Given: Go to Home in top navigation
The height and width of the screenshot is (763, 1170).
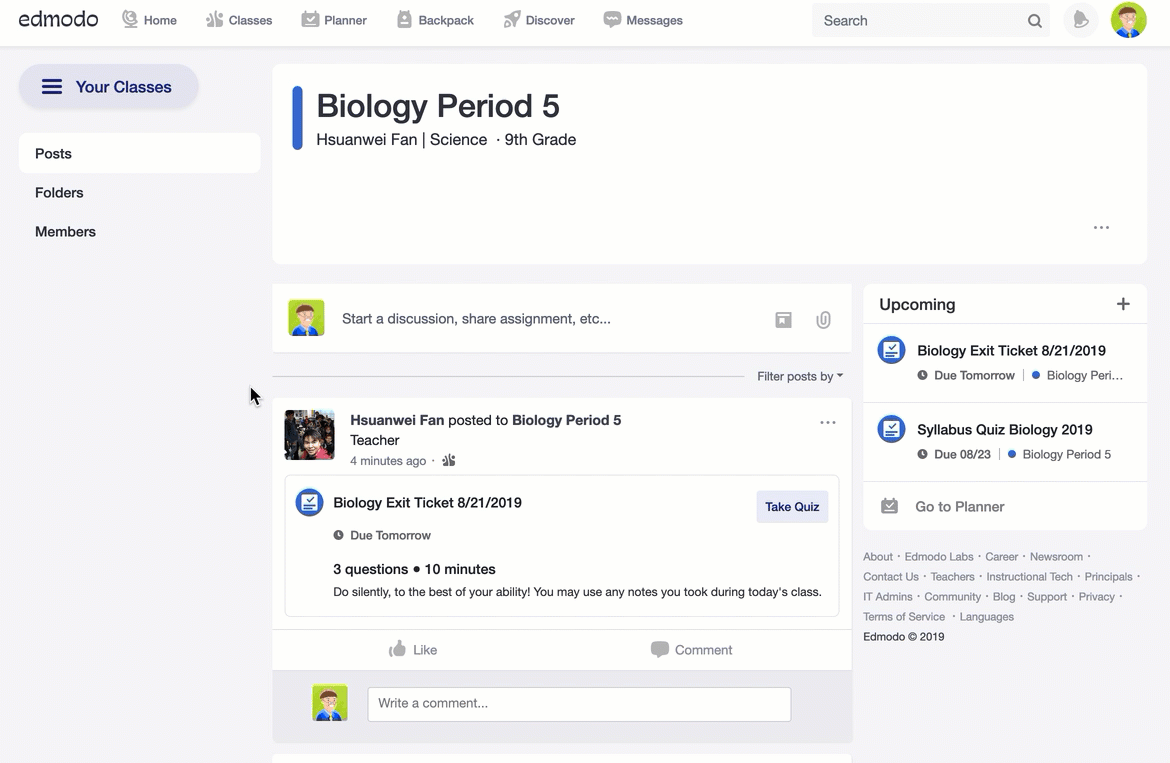Looking at the screenshot, I should click(x=149, y=20).
